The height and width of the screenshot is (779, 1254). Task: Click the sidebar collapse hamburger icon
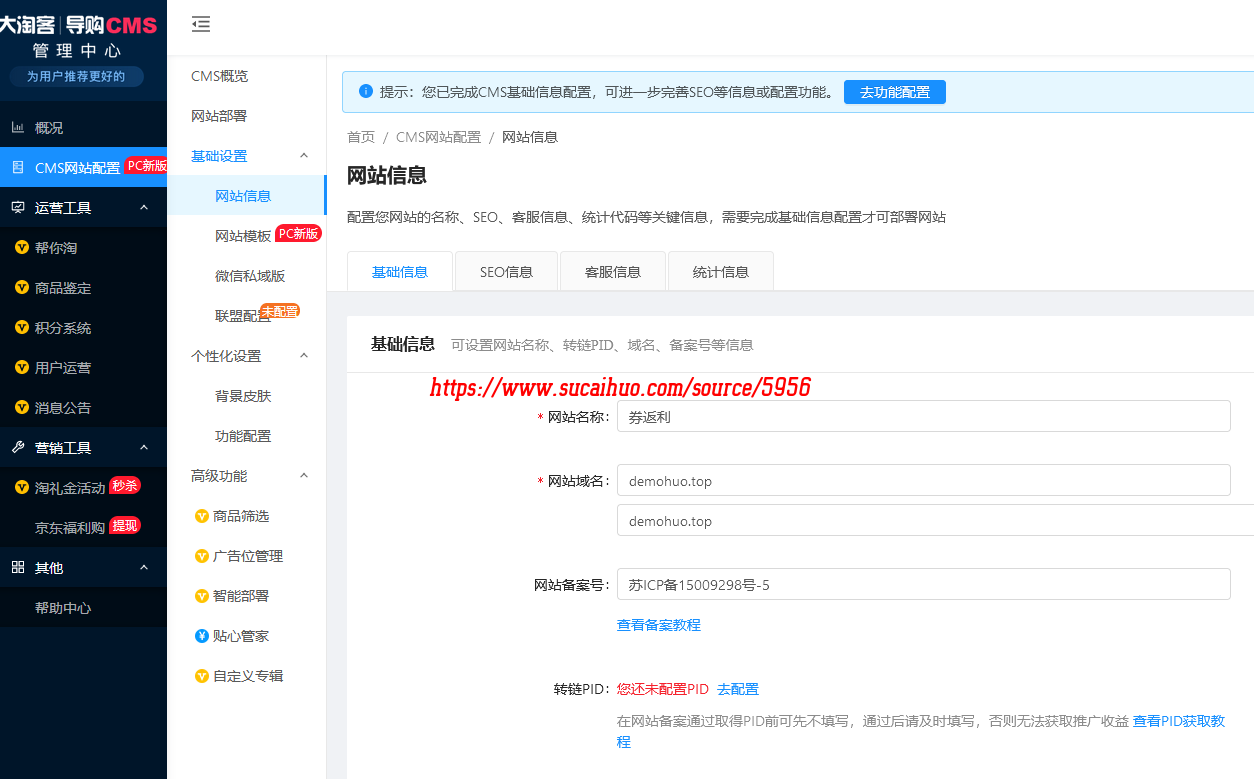(201, 25)
